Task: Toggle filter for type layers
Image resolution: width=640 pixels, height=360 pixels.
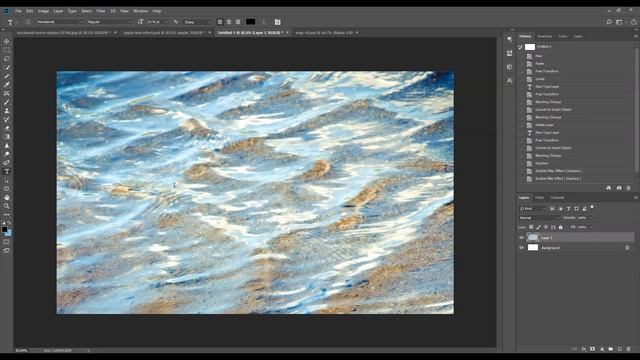Action: tap(568, 209)
